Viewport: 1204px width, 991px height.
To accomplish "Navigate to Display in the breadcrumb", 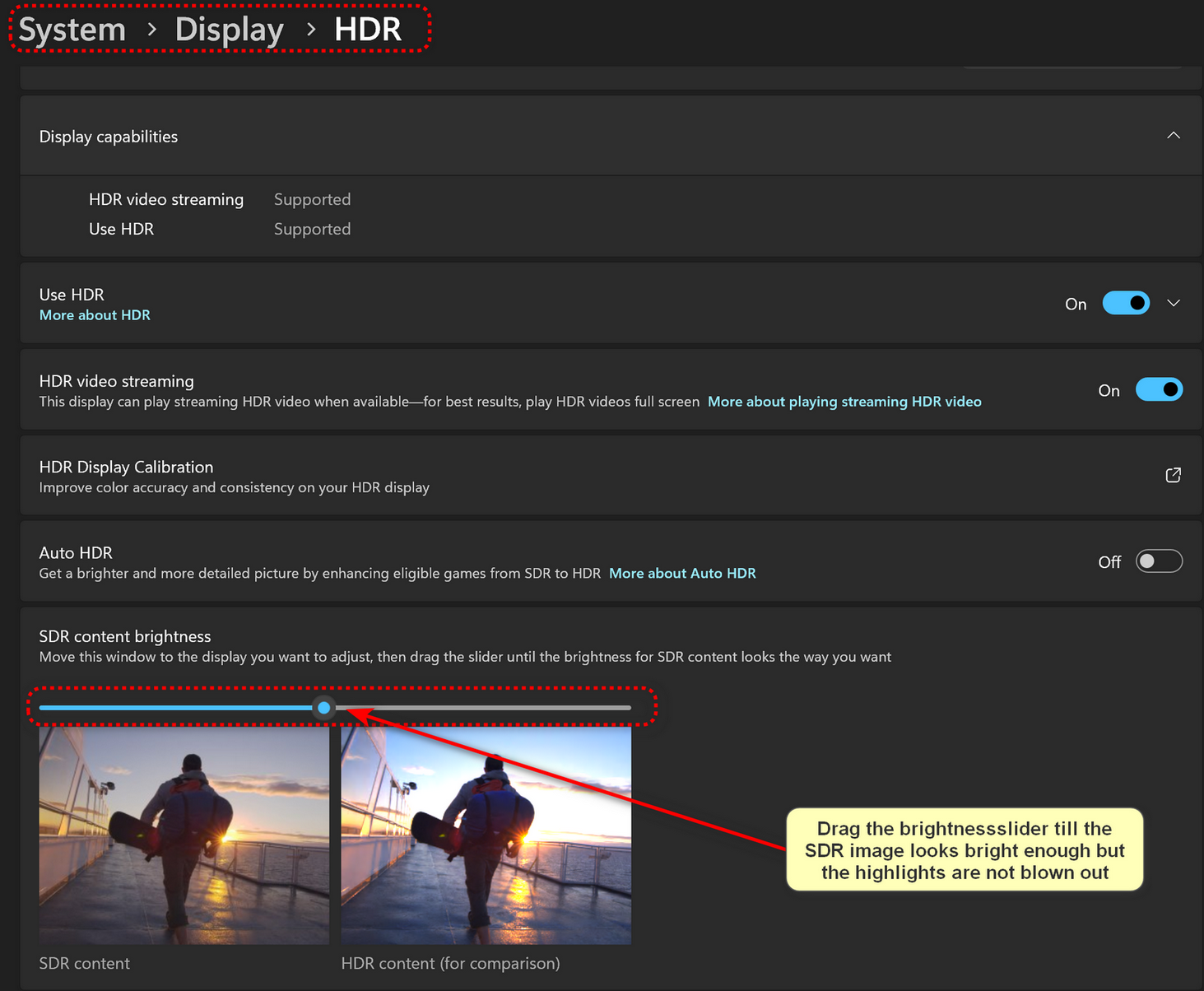I will [229, 30].
